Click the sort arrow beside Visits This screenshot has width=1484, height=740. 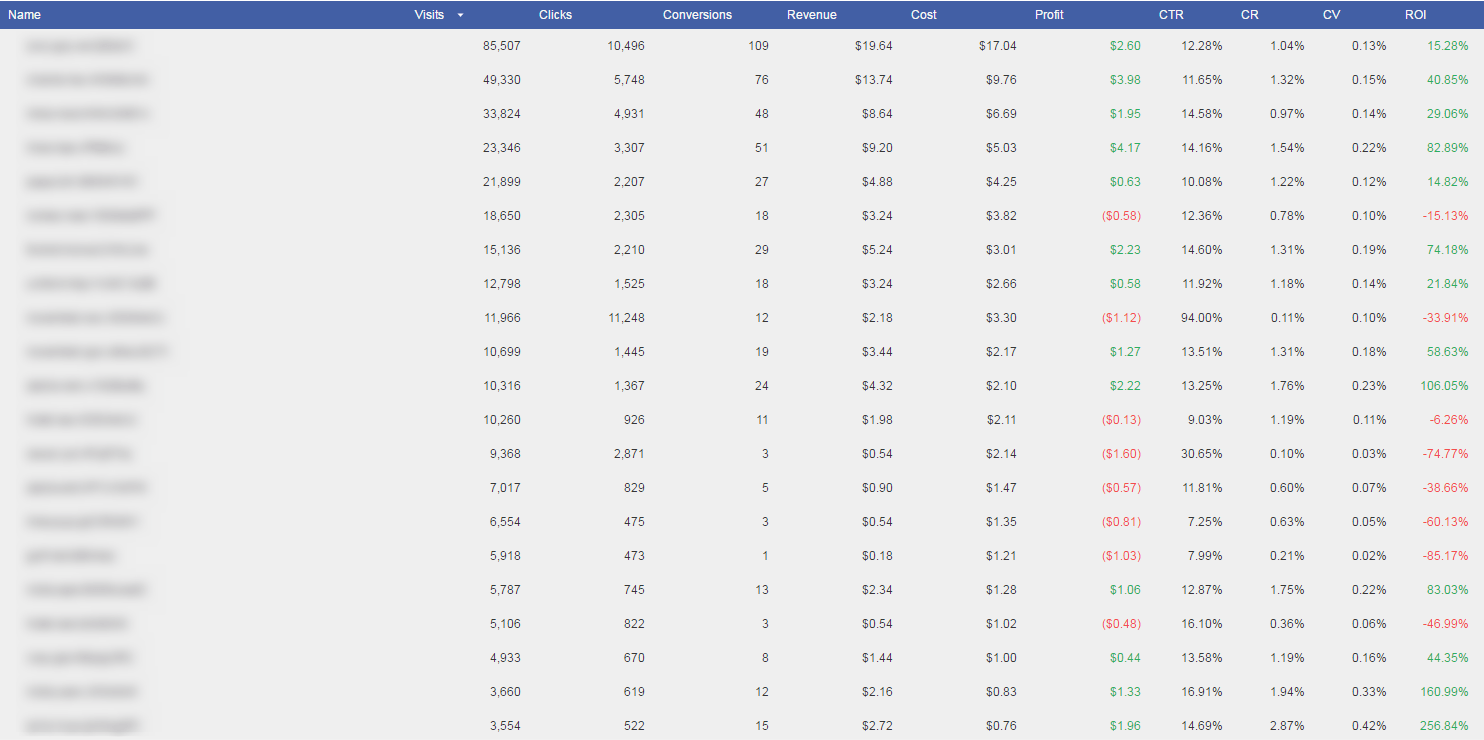click(460, 15)
